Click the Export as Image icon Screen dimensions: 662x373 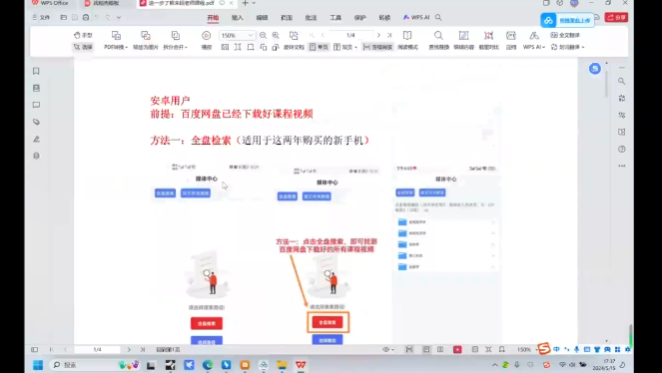click(146, 40)
